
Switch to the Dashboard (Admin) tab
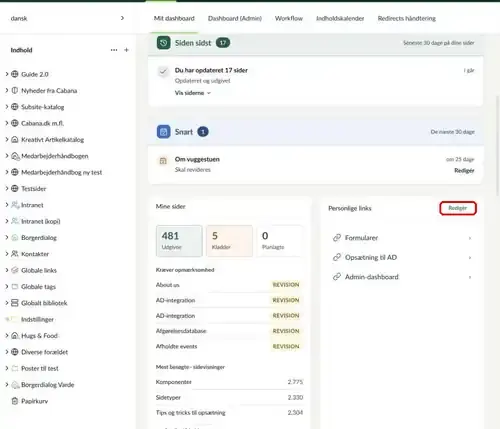click(x=235, y=18)
